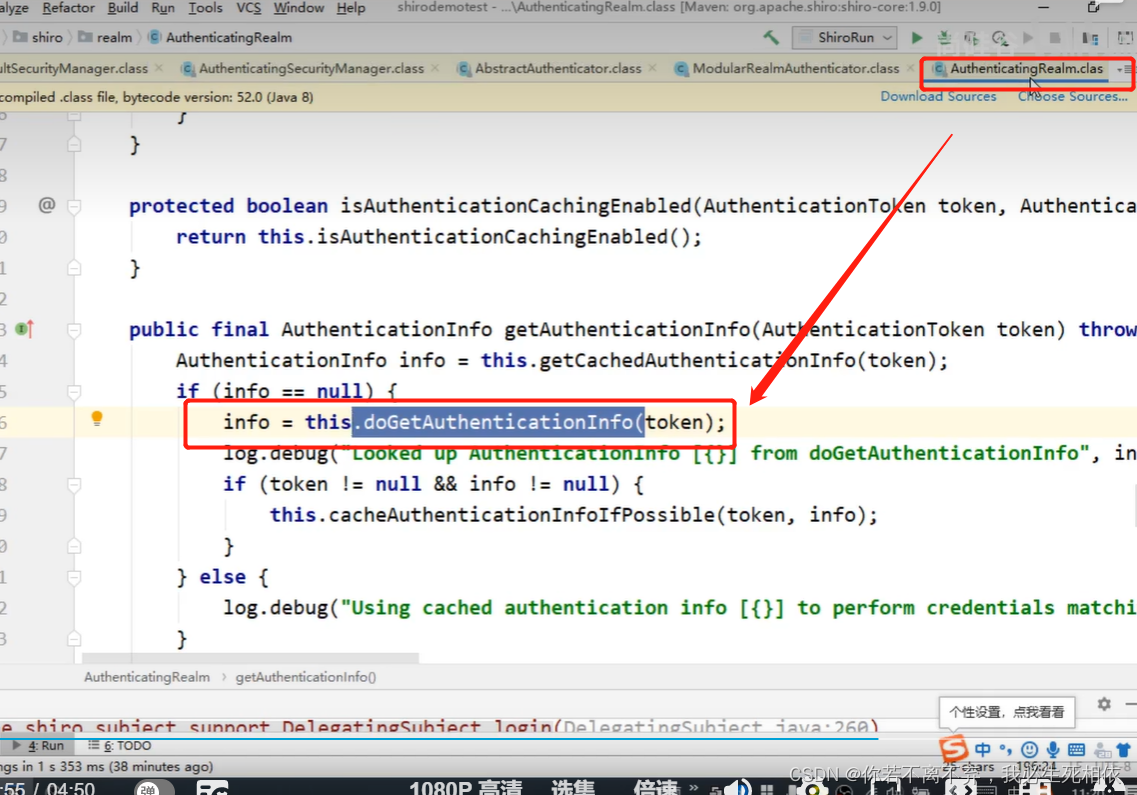Click the shiro breadcrumb in navigation bar
Image resolution: width=1137 pixels, height=795 pixels.
pyautogui.click(x=39, y=37)
